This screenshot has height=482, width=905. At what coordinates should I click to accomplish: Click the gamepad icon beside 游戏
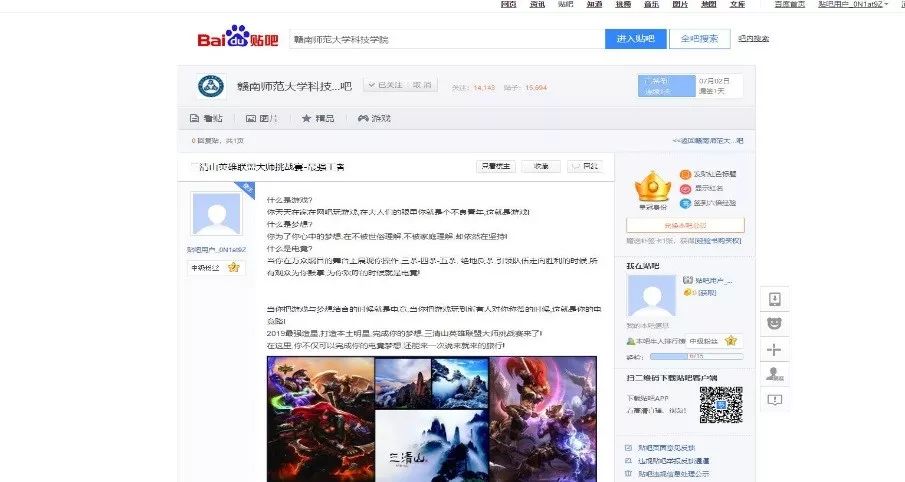[363, 118]
